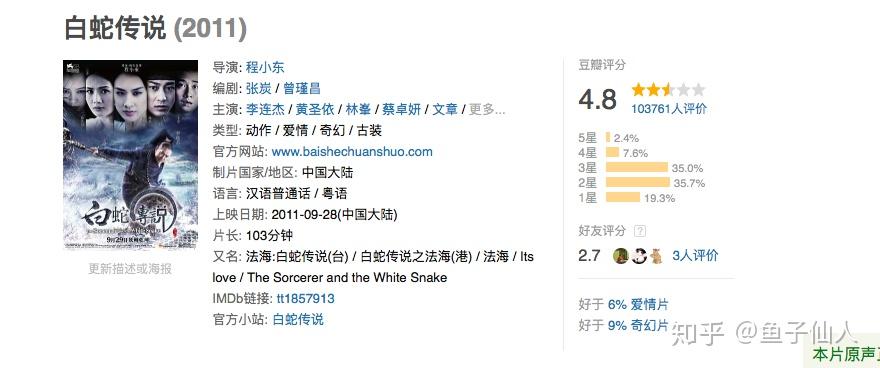Open screenwriter 张炭's page

pyautogui.click(x=259, y=89)
